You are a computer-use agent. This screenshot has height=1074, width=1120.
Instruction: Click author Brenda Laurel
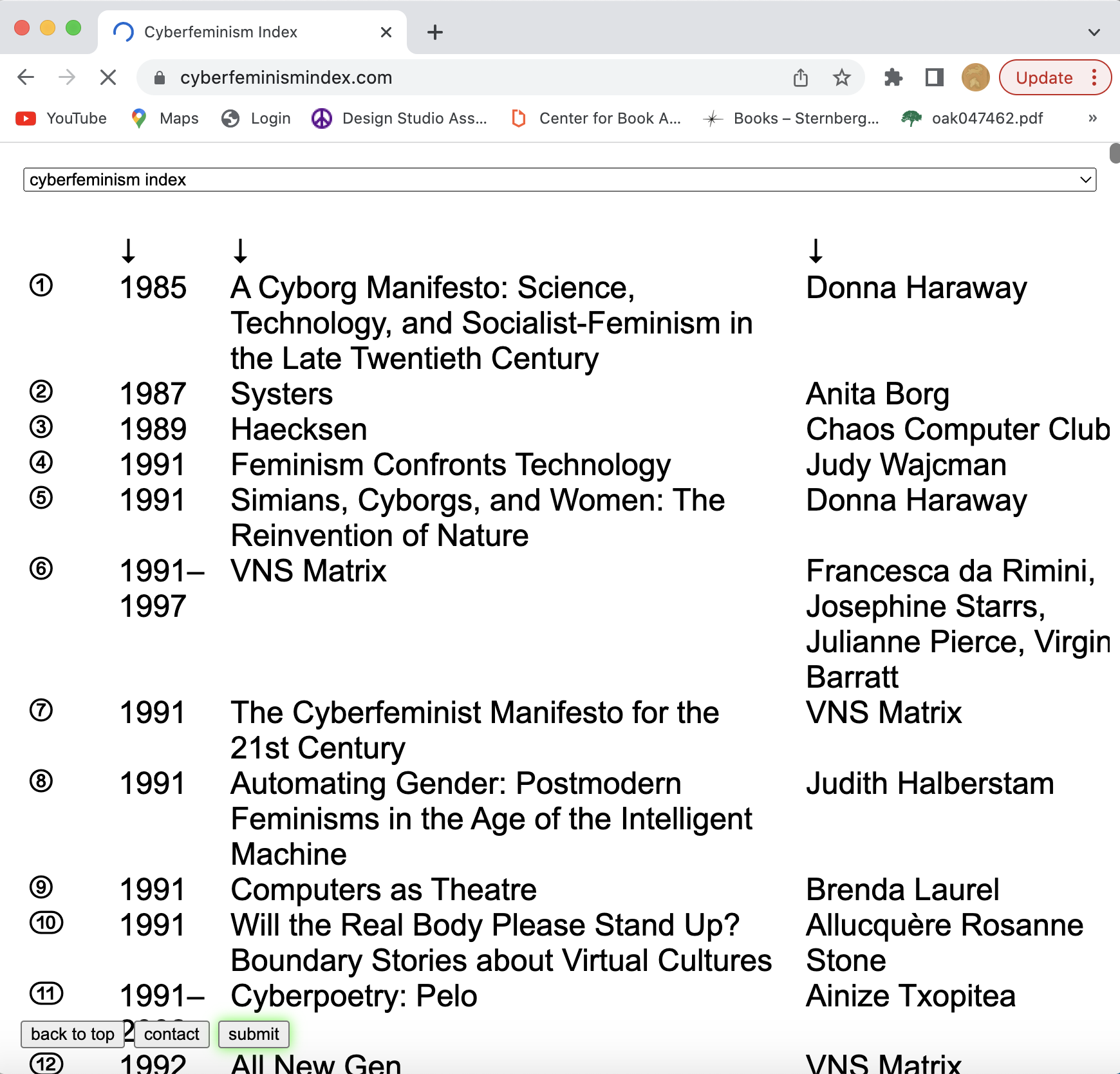(x=902, y=890)
